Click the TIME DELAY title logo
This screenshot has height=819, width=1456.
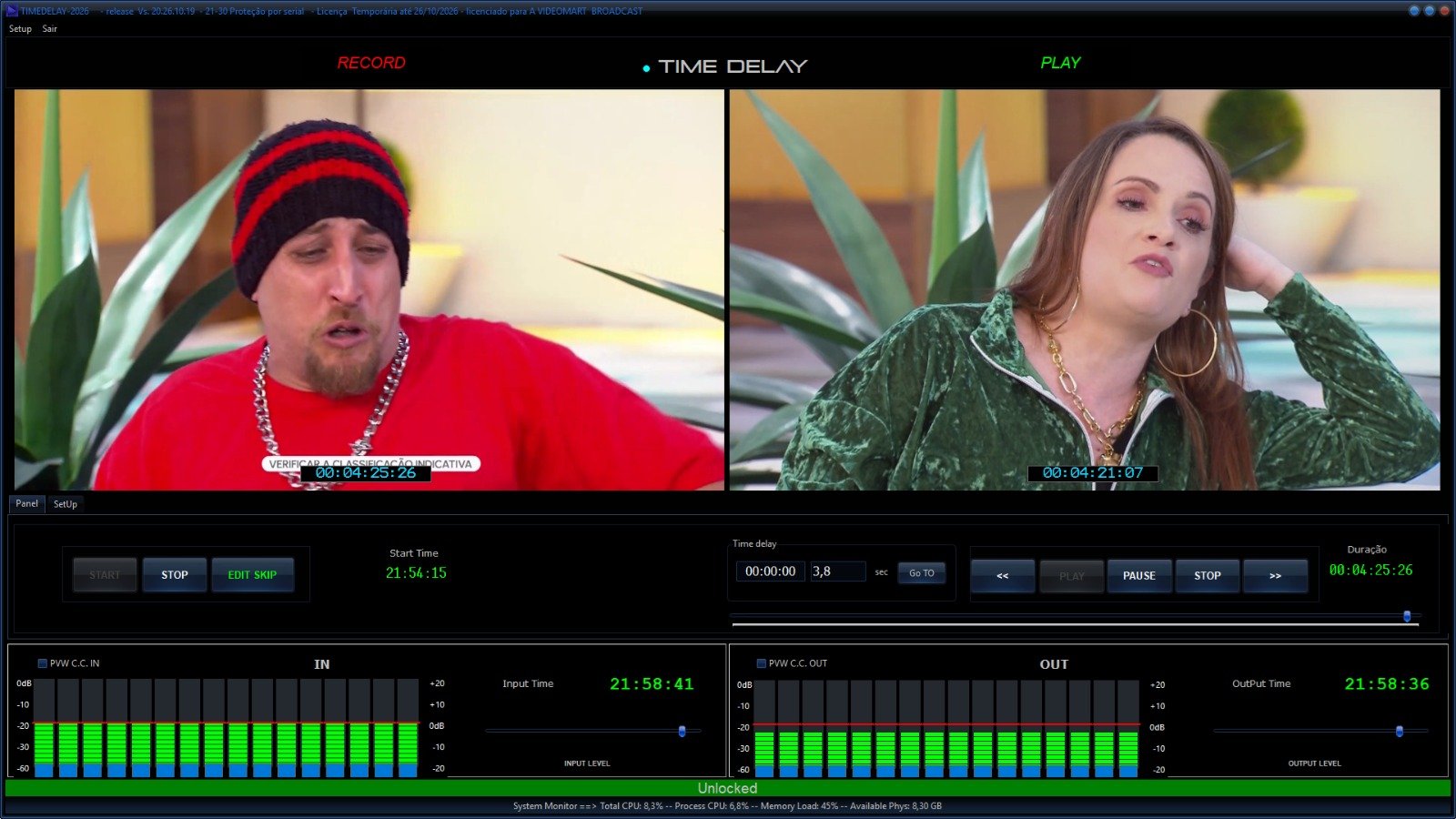(725, 66)
